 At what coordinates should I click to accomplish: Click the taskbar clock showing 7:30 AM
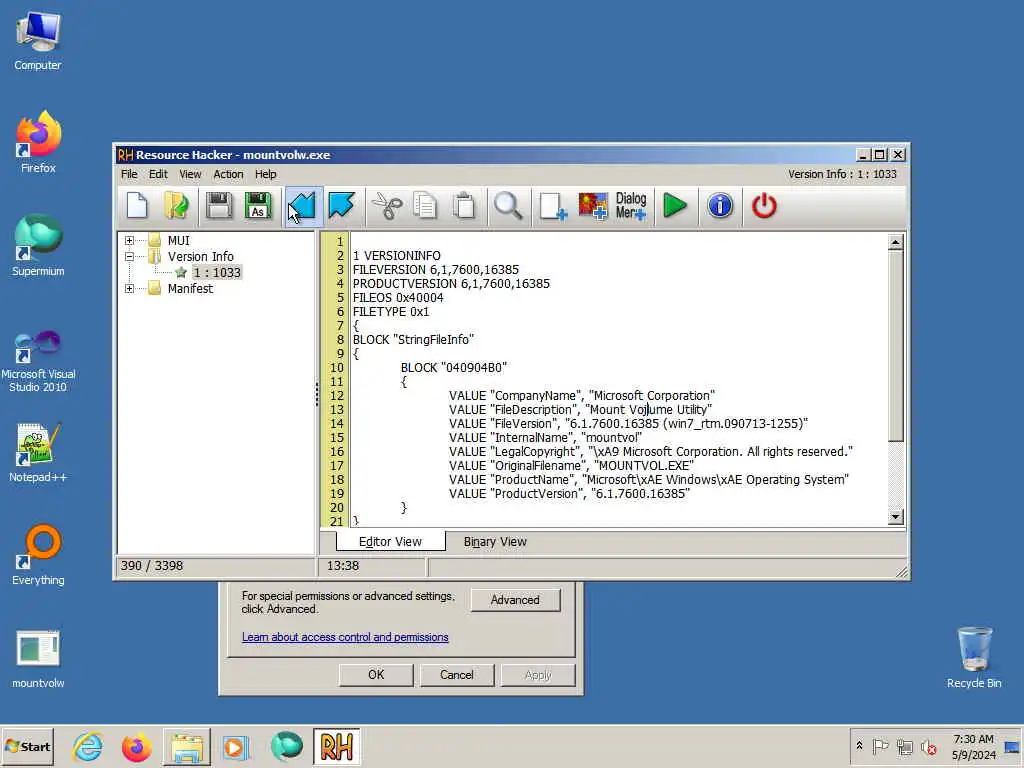pyautogui.click(x=974, y=746)
